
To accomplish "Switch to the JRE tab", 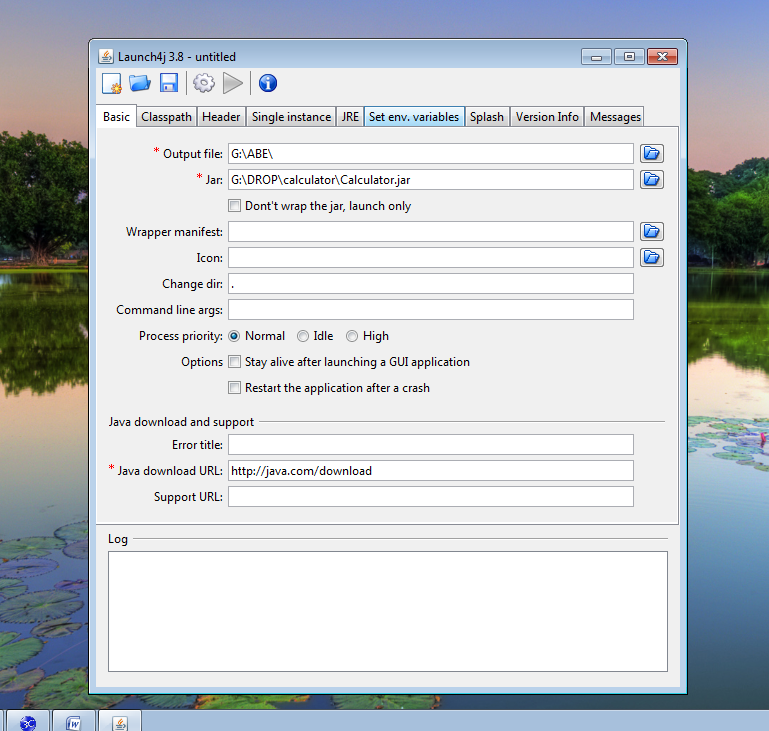I will click(350, 117).
